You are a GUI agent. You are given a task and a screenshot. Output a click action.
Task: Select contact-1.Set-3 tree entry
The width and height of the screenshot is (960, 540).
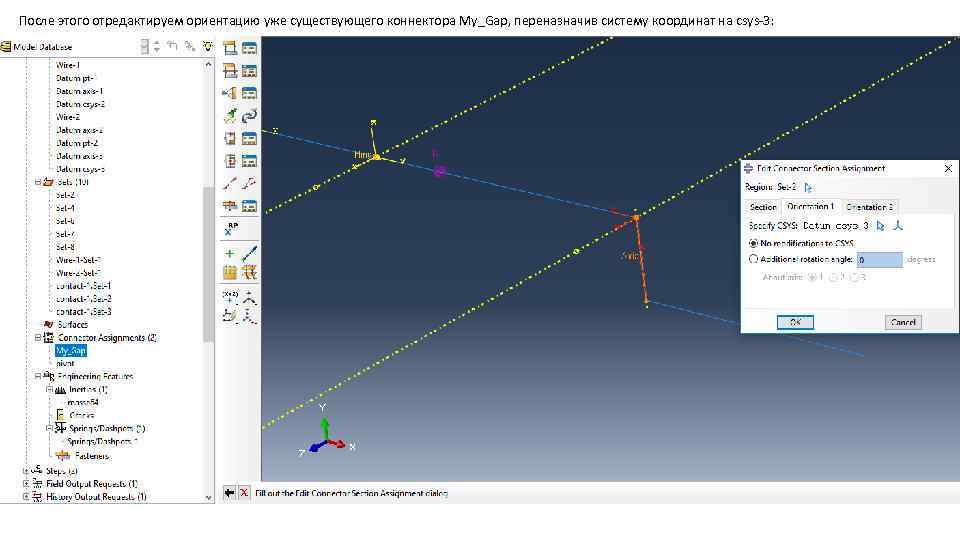coord(83,312)
